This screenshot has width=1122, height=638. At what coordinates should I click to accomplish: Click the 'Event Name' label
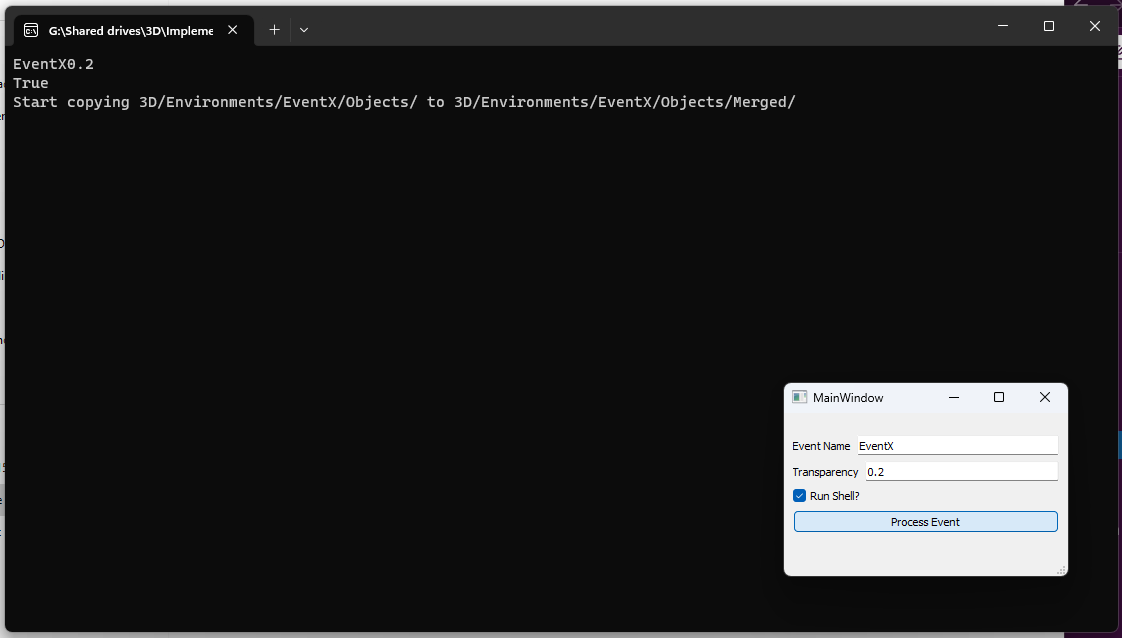[x=821, y=446]
